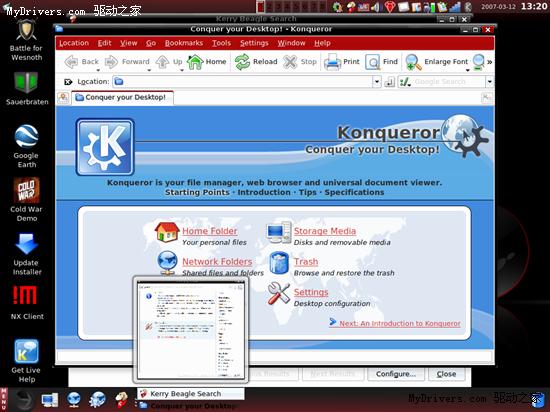Screen dimensions: 550x412
Task: Select the Conquer your Desktop! tab
Action: click(x=122, y=97)
